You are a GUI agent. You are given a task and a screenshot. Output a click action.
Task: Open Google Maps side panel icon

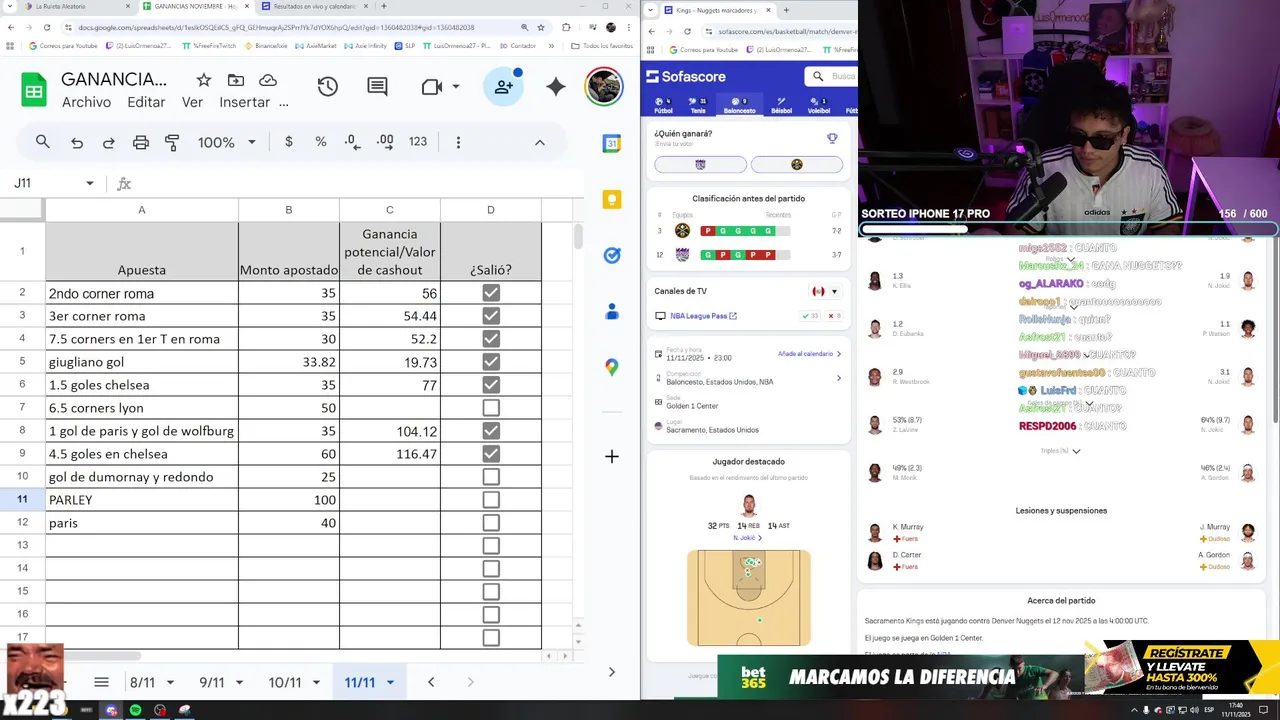tap(612, 367)
